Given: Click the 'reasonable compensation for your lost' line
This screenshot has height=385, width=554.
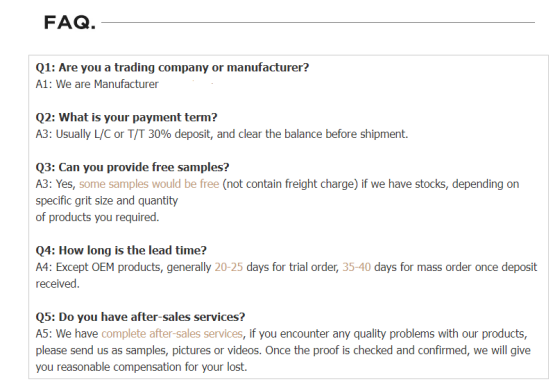Looking at the screenshot, I should point(141,367).
